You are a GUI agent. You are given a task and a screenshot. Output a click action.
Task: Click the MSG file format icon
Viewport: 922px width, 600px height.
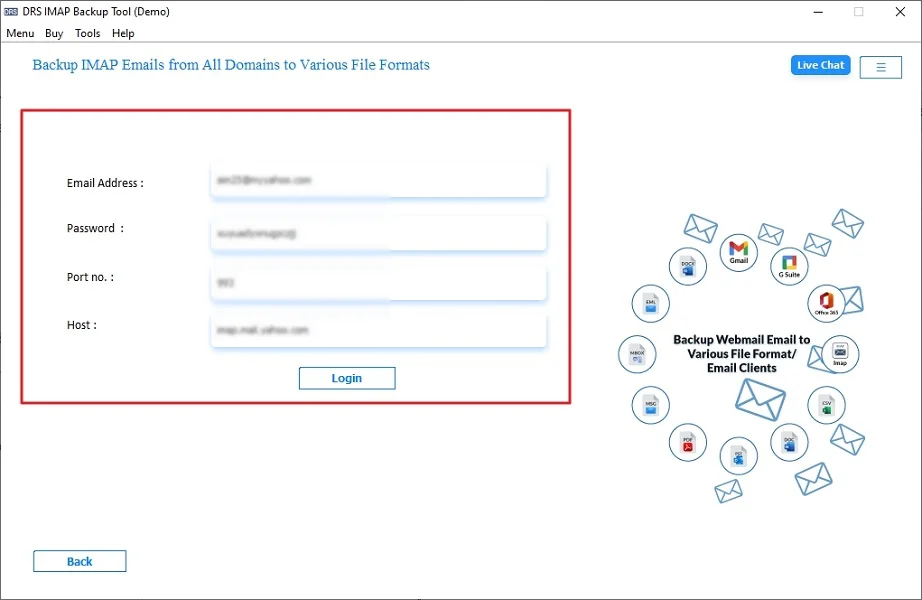(x=650, y=405)
